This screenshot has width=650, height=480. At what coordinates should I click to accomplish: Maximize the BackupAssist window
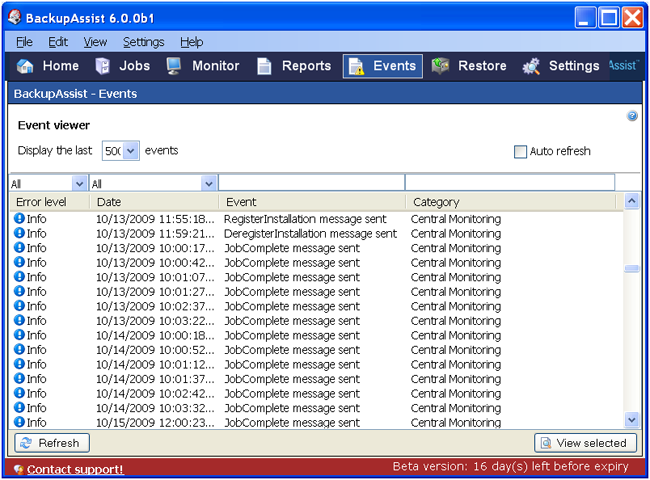pyautogui.click(x=609, y=18)
